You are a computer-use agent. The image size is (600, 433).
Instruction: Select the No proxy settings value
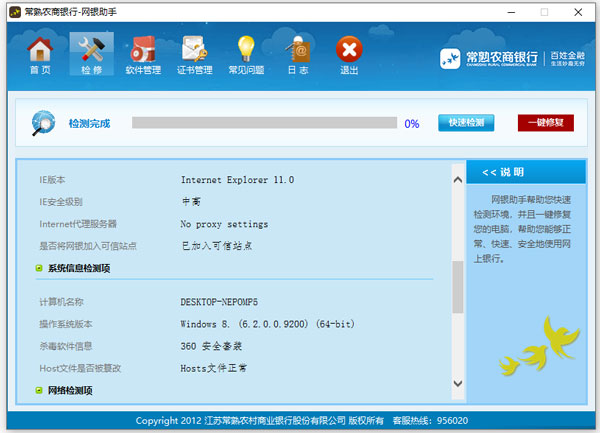click(224, 224)
